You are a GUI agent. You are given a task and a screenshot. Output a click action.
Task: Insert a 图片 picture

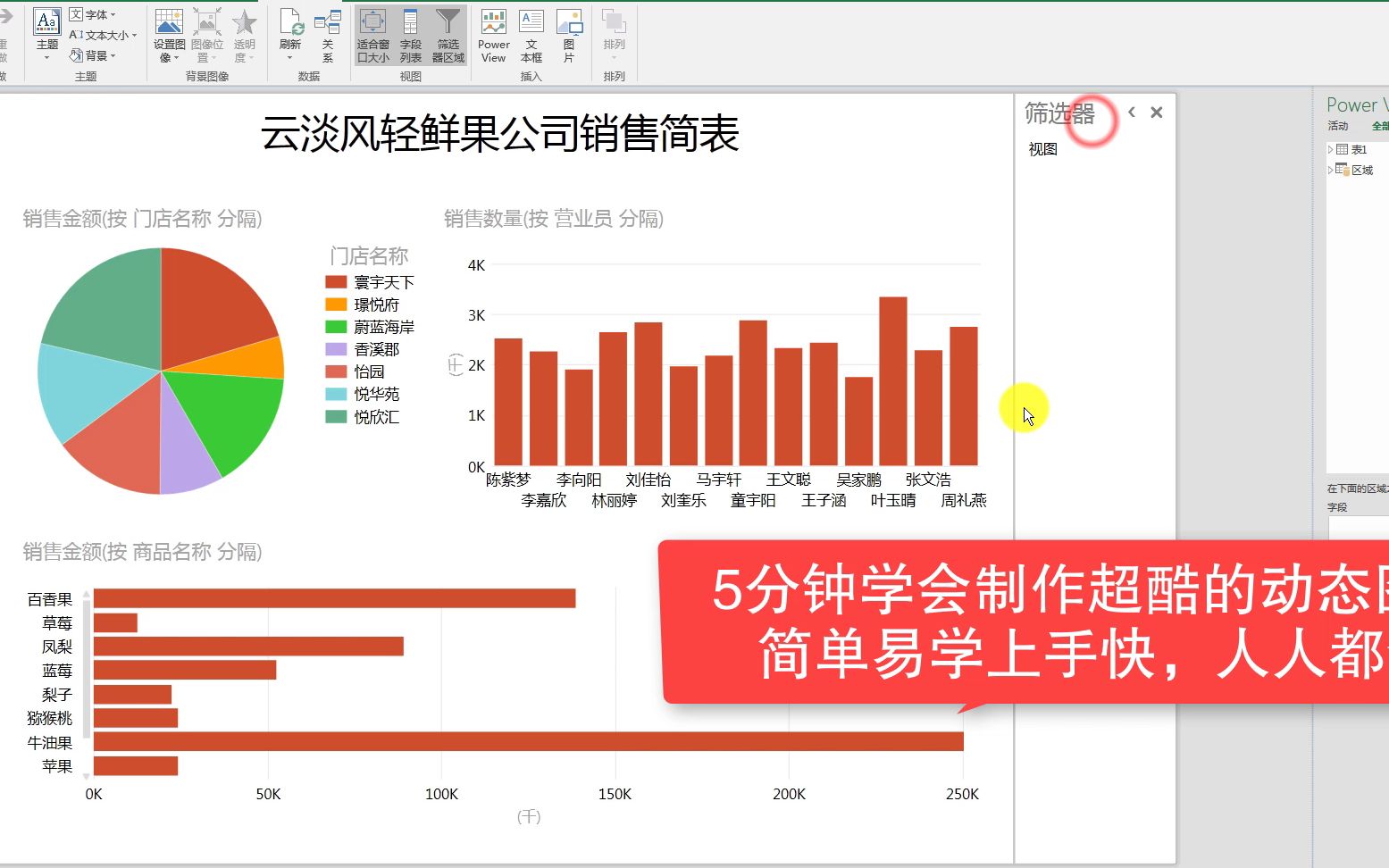pos(569,36)
